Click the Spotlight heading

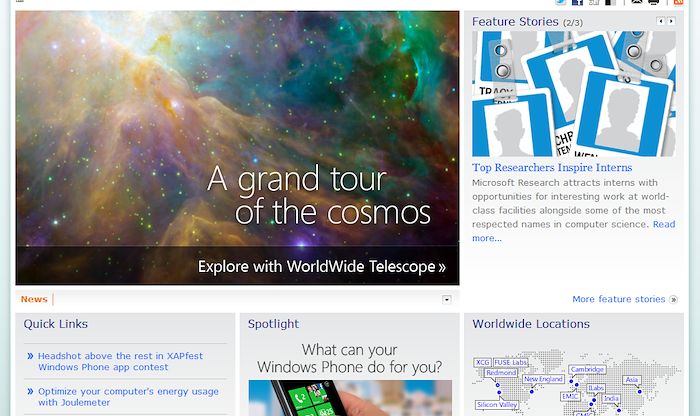pyautogui.click(x=273, y=324)
